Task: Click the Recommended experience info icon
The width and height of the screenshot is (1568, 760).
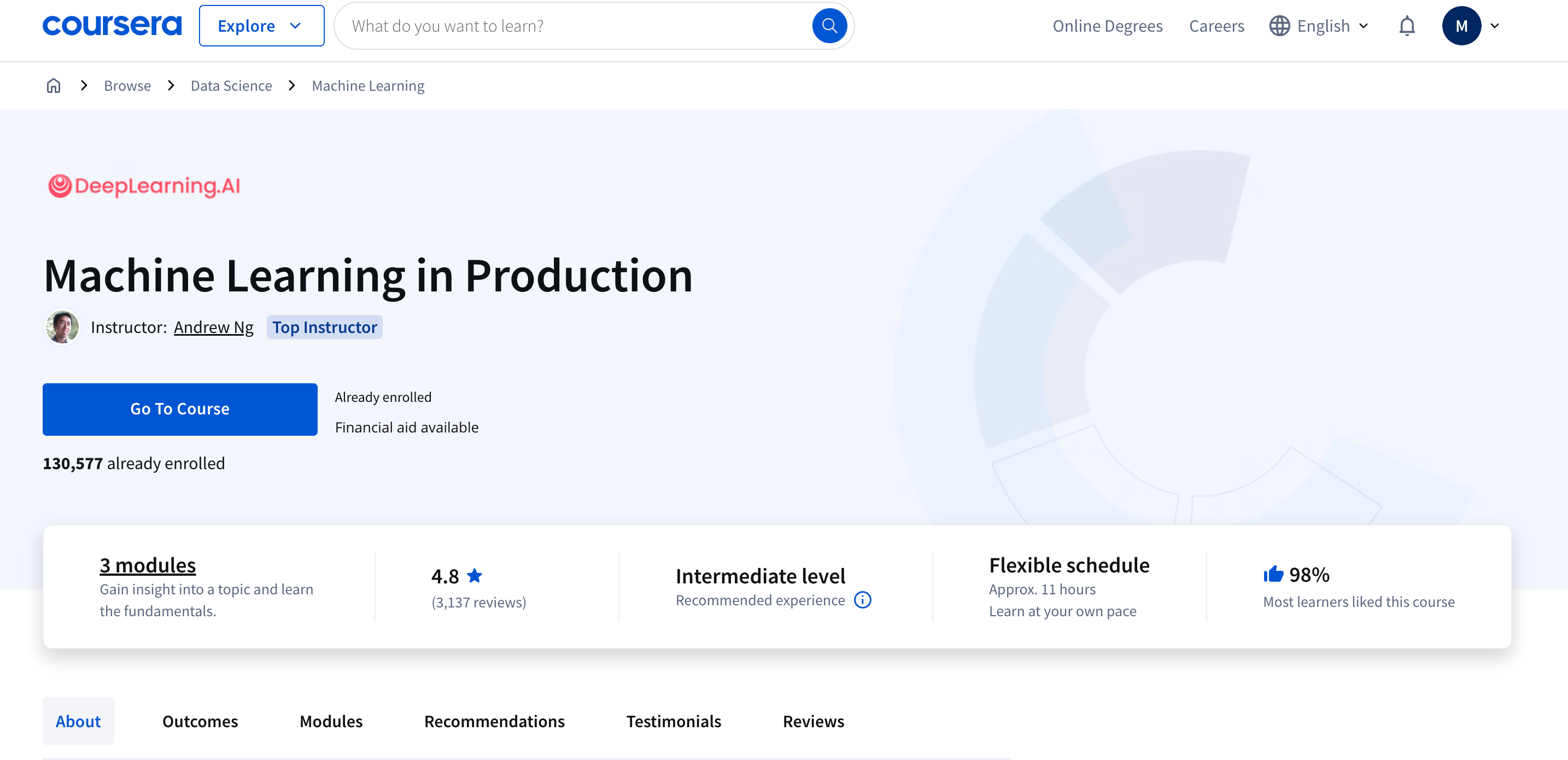Action: (863, 600)
